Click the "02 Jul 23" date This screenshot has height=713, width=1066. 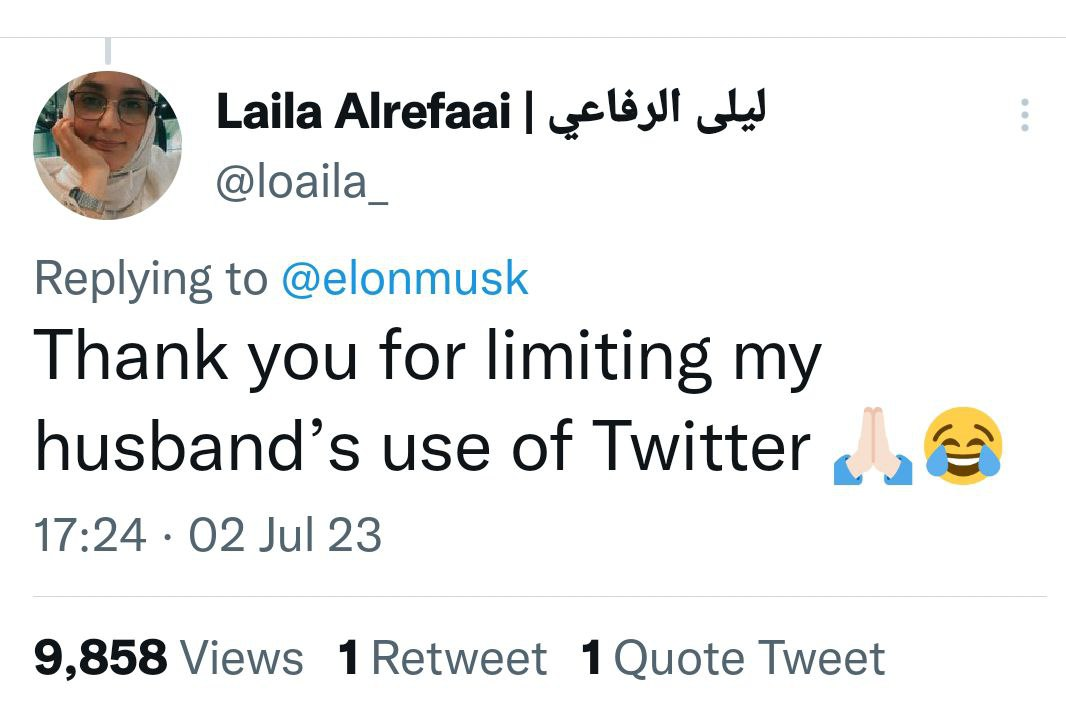285,535
